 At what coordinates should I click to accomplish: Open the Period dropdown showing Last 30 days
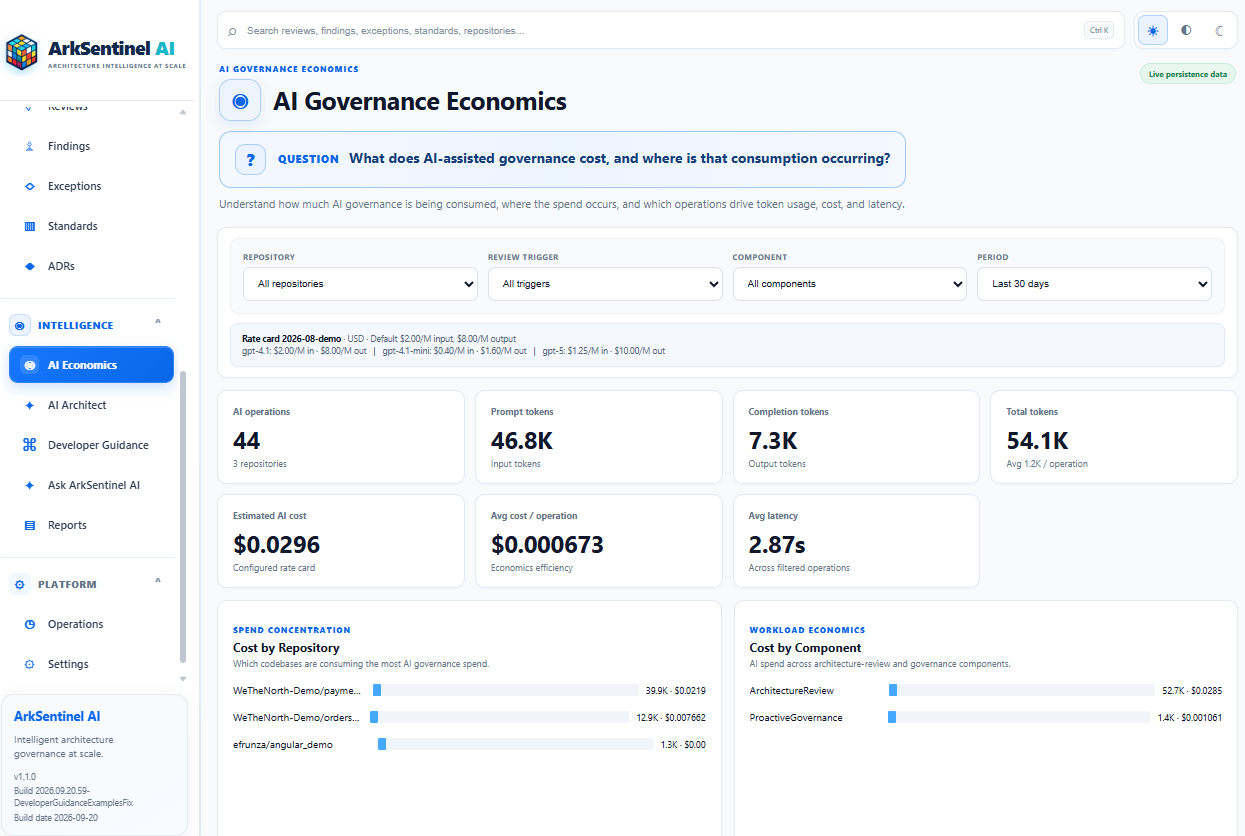coord(1094,284)
